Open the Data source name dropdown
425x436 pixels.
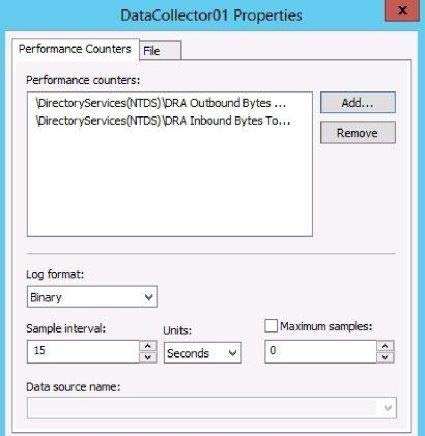pyautogui.click(x=212, y=407)
